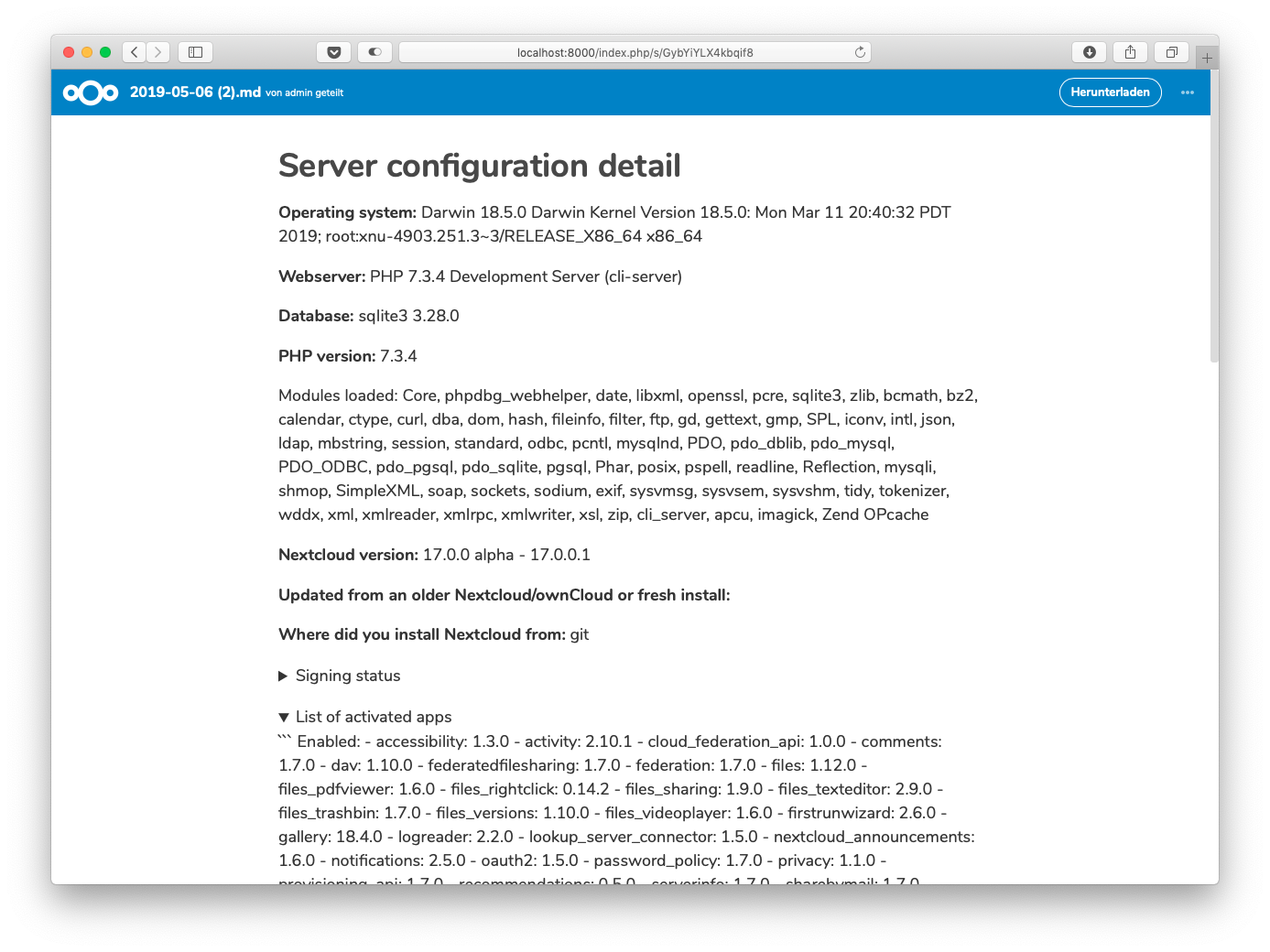Click 'Webserver:' label
Viewport: 1270px width, 952px height.
coord(322,276)
